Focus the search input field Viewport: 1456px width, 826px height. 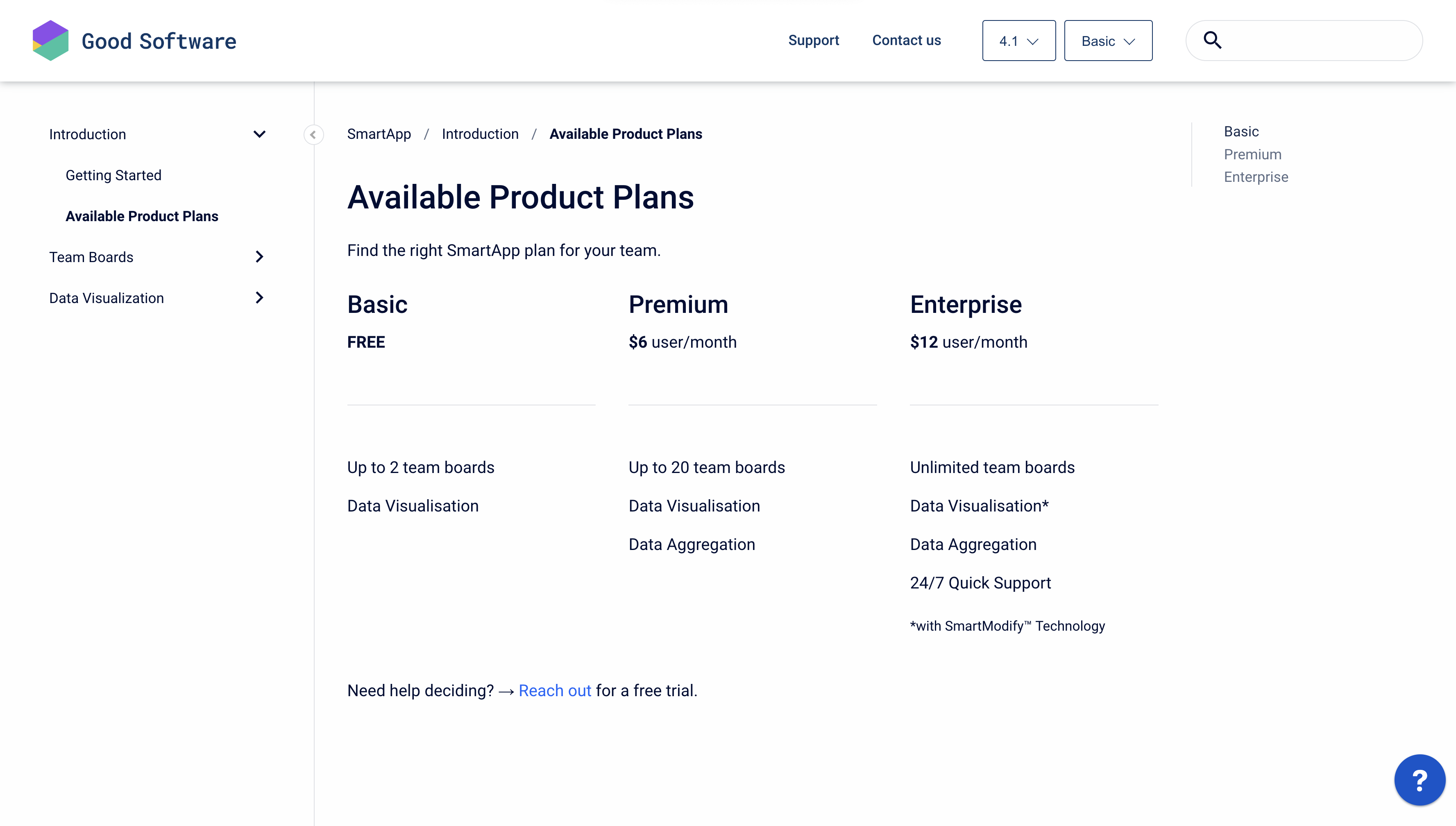click(x=1316, y=40)
